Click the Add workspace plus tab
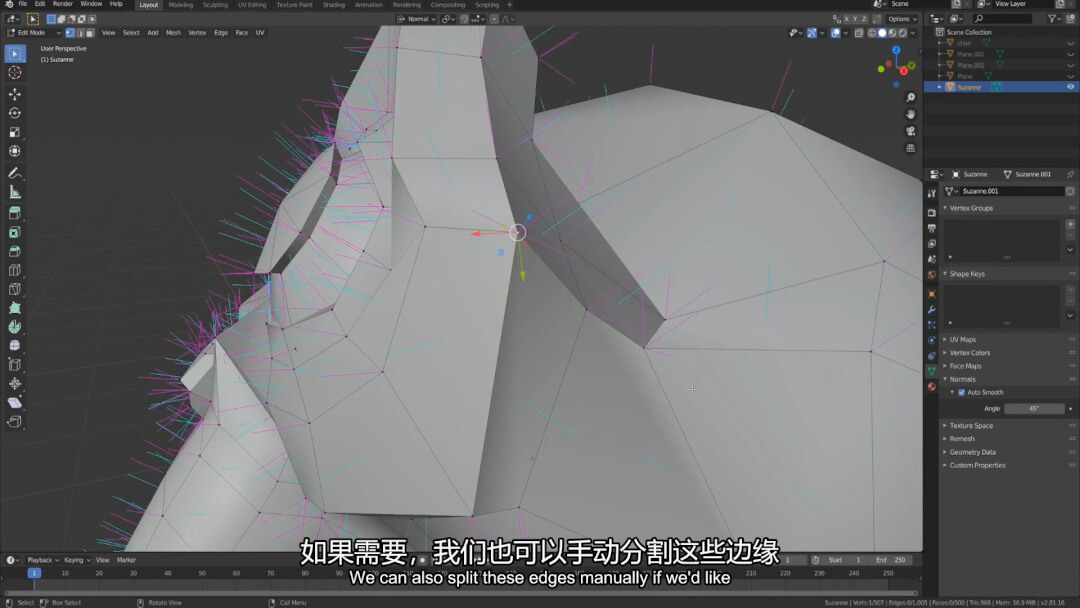The image size is (1080, 608). 510,5
